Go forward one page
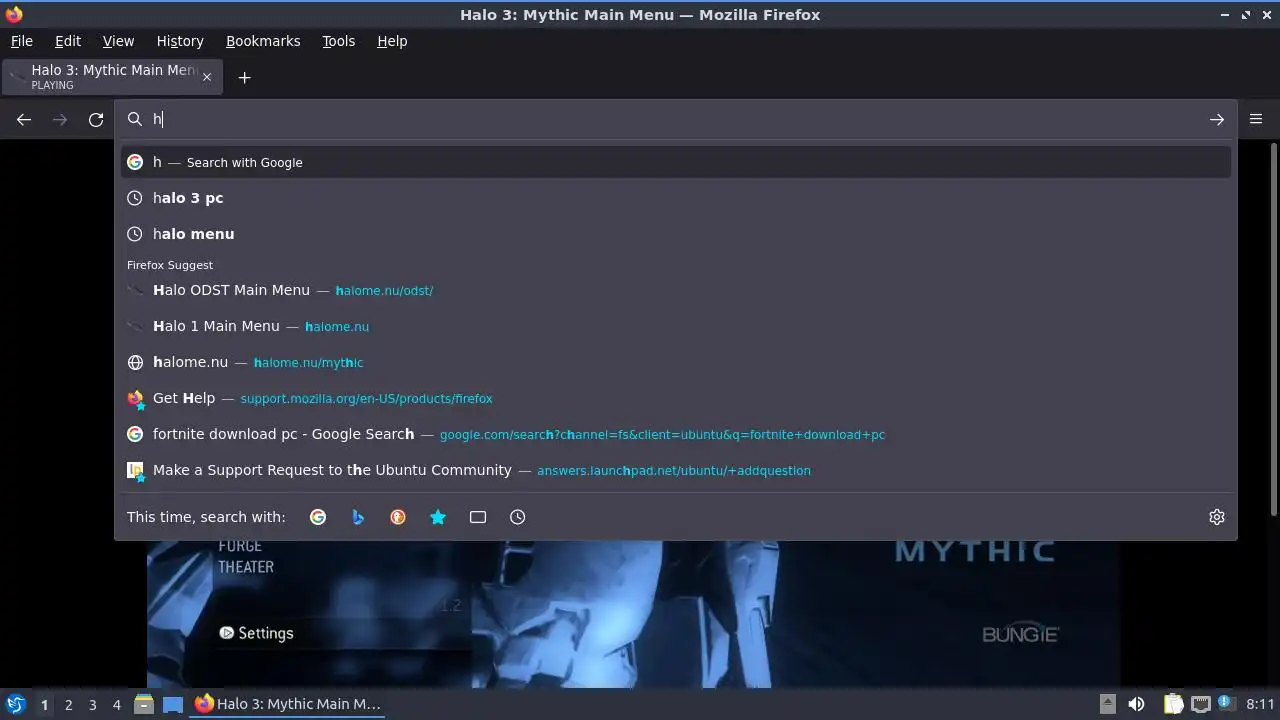 tap(60, 120)
